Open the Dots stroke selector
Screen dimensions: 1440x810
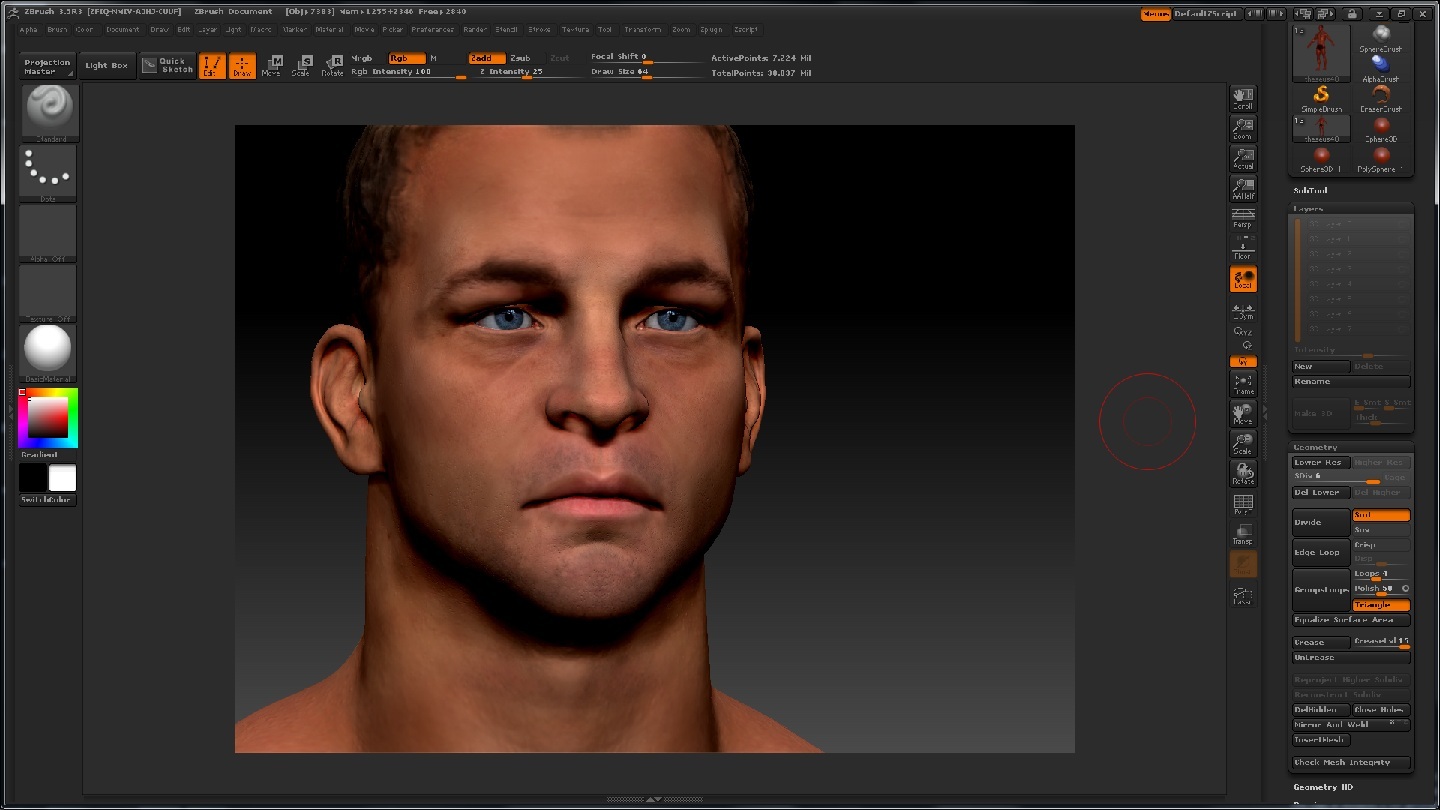pos(49,173)
